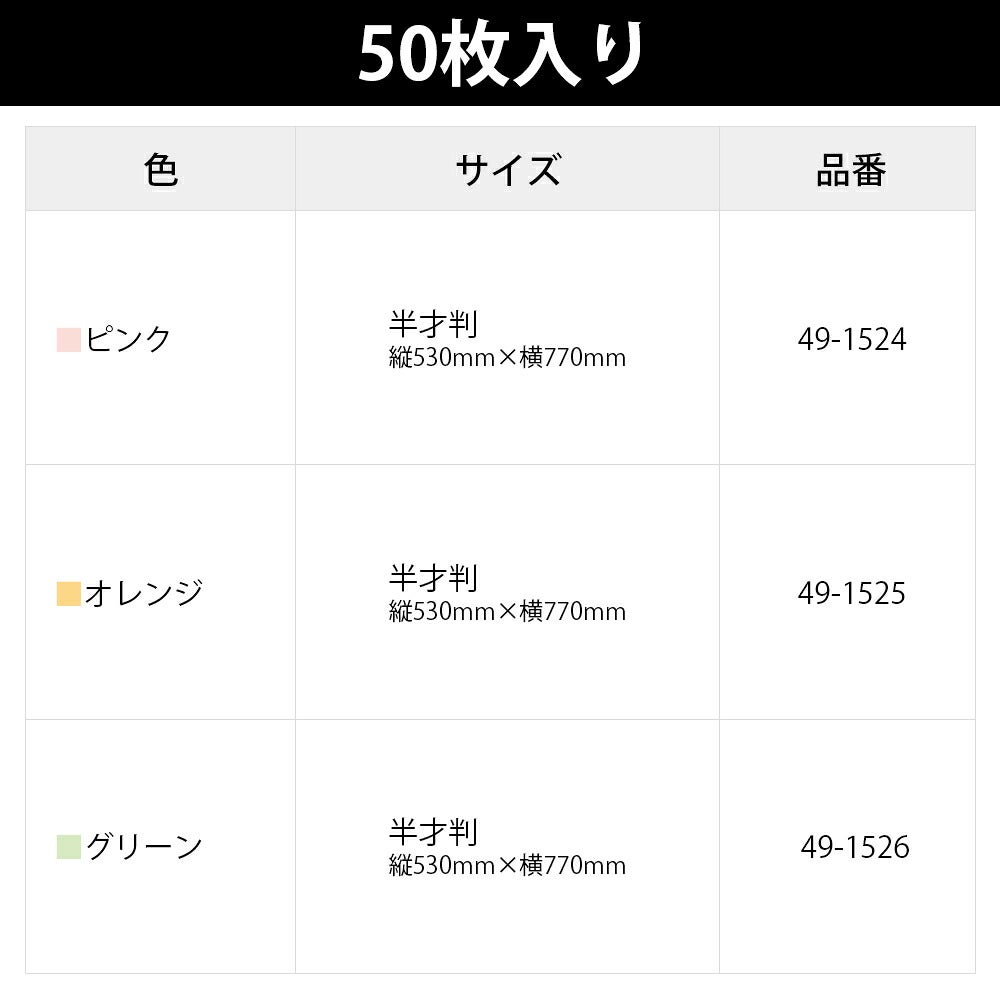The height and width of the screenshot is (1000, 1000).
Task: Click the 品番 column header
Action: (851, 170)
